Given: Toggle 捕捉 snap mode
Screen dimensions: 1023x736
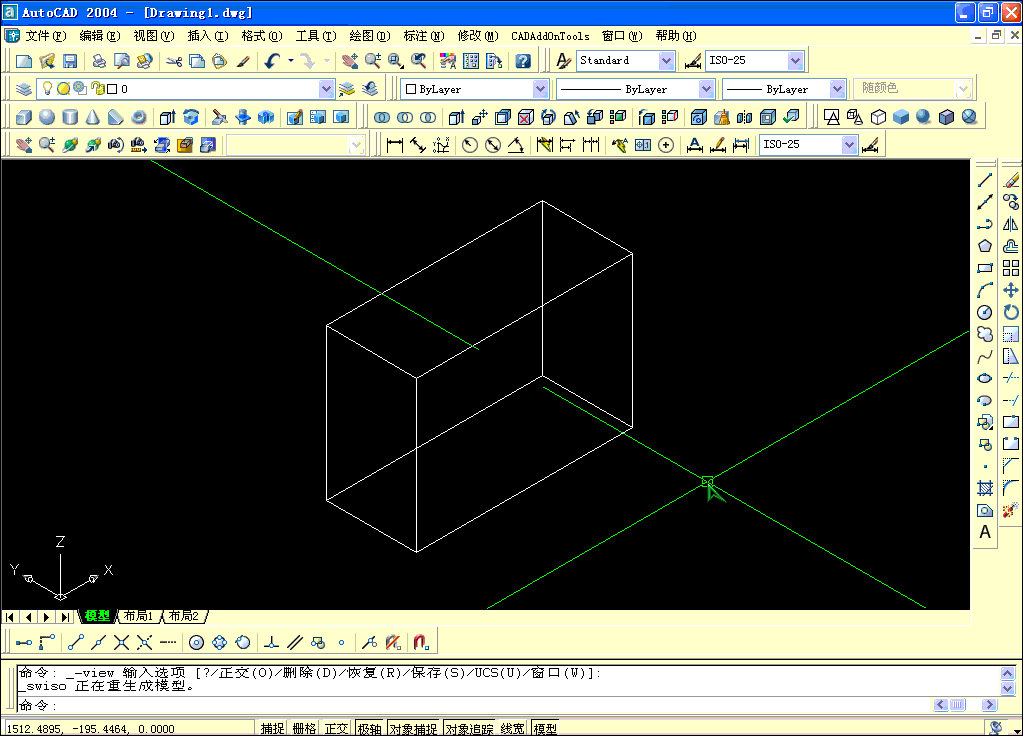Looking at the screenshot, I should (x=273, y=728).
